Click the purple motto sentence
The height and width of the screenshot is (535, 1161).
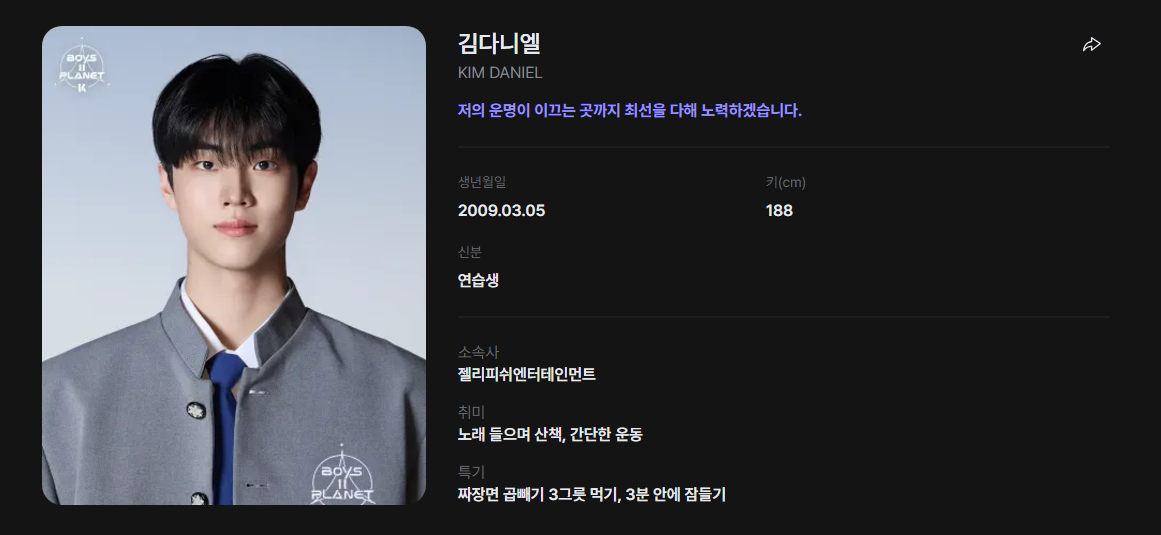point(629,111)
